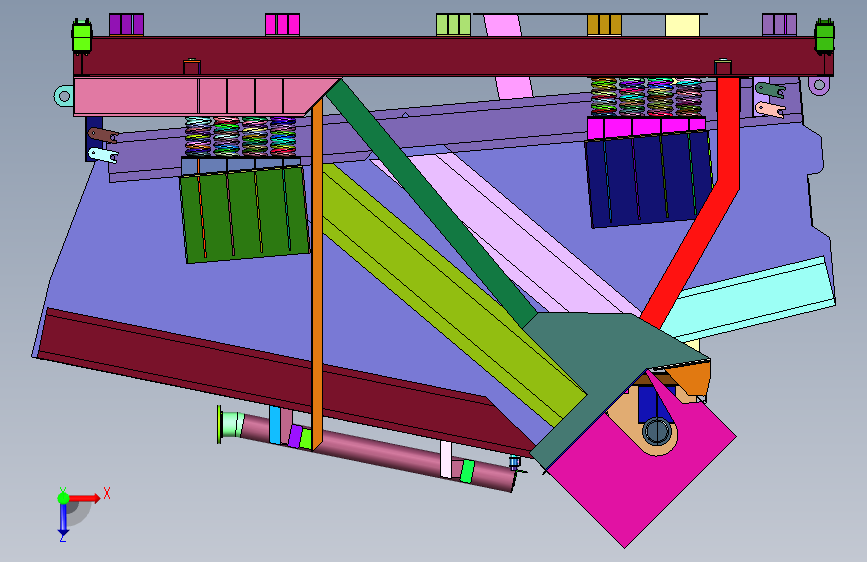867x562 pixels.
Task: Select the lavender lifting eye at far right
Action: tap(819, 86)
